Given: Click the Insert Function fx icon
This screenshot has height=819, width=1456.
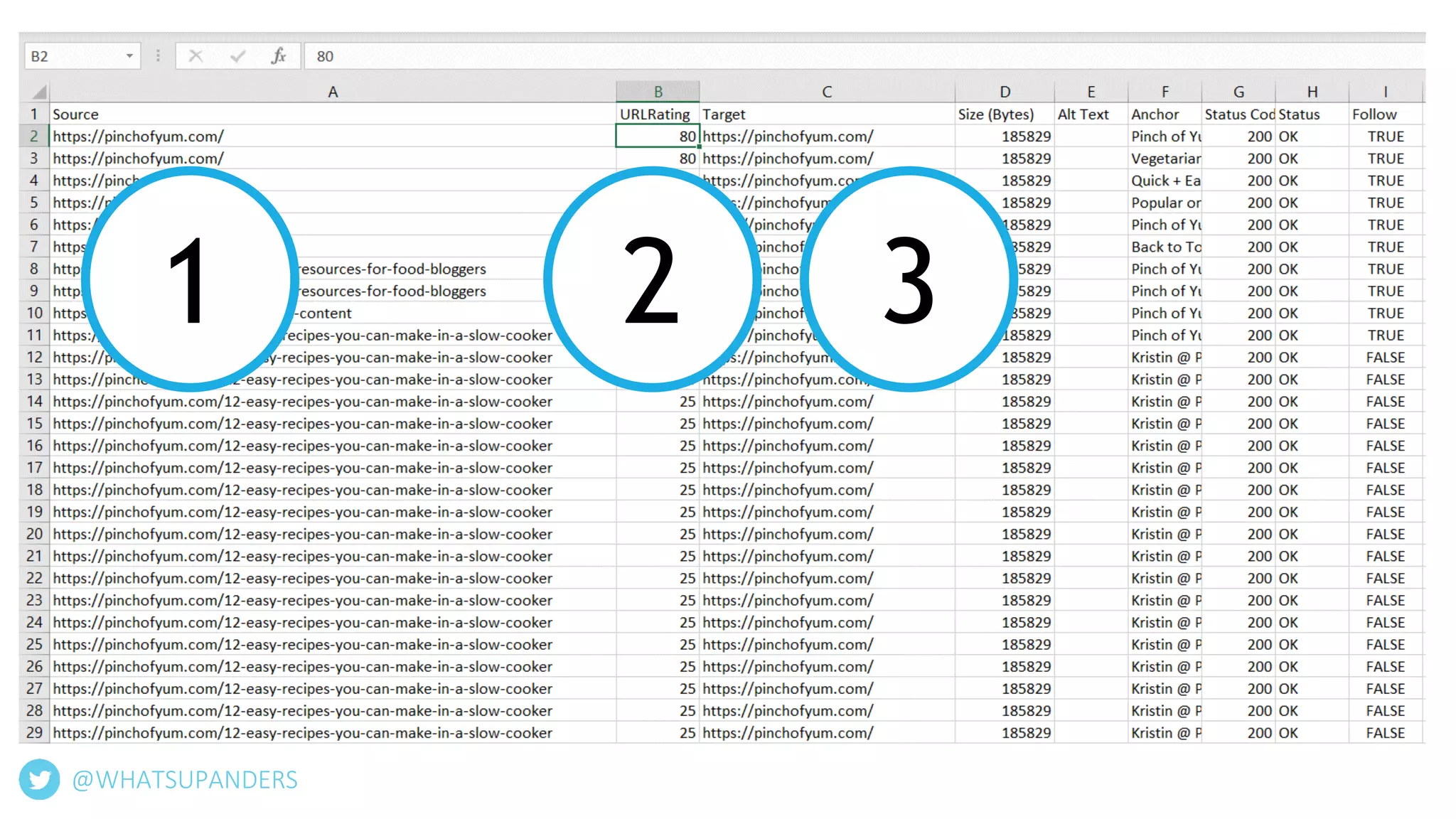Looking at the screenshot, I should (279, 56).
